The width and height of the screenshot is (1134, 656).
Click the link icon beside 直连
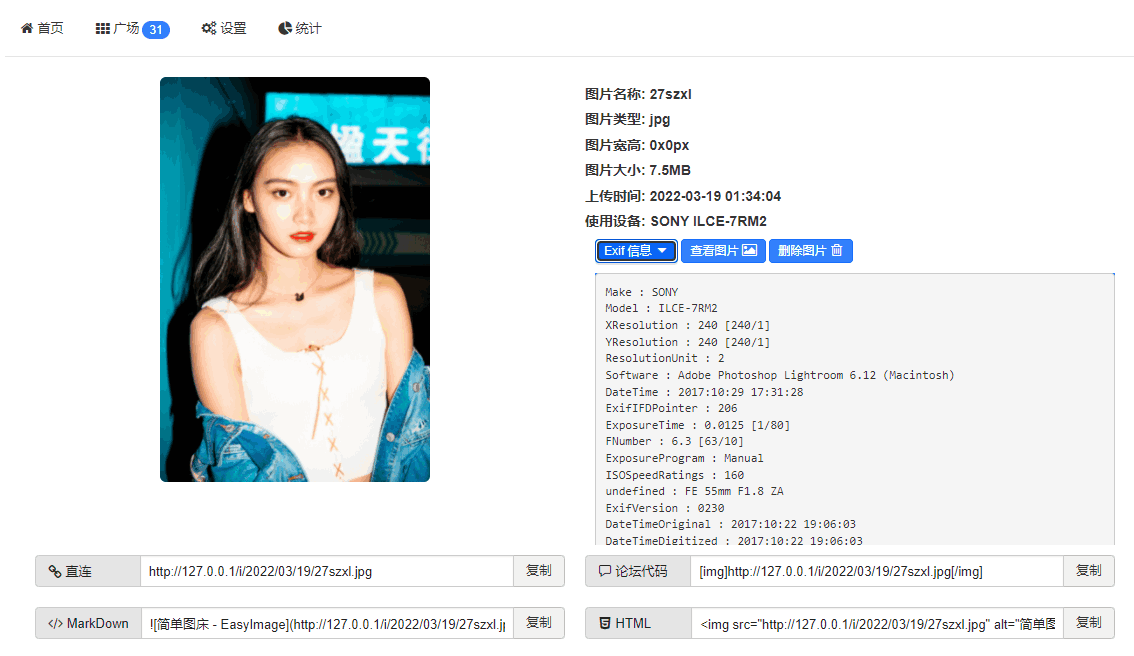click(55, 570)
